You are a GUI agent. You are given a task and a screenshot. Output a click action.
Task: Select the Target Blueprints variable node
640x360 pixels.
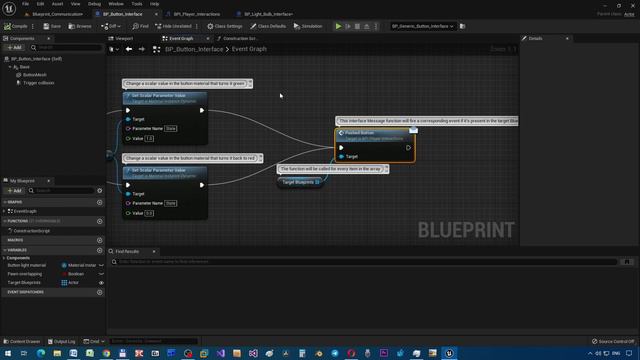pos(300,182)
